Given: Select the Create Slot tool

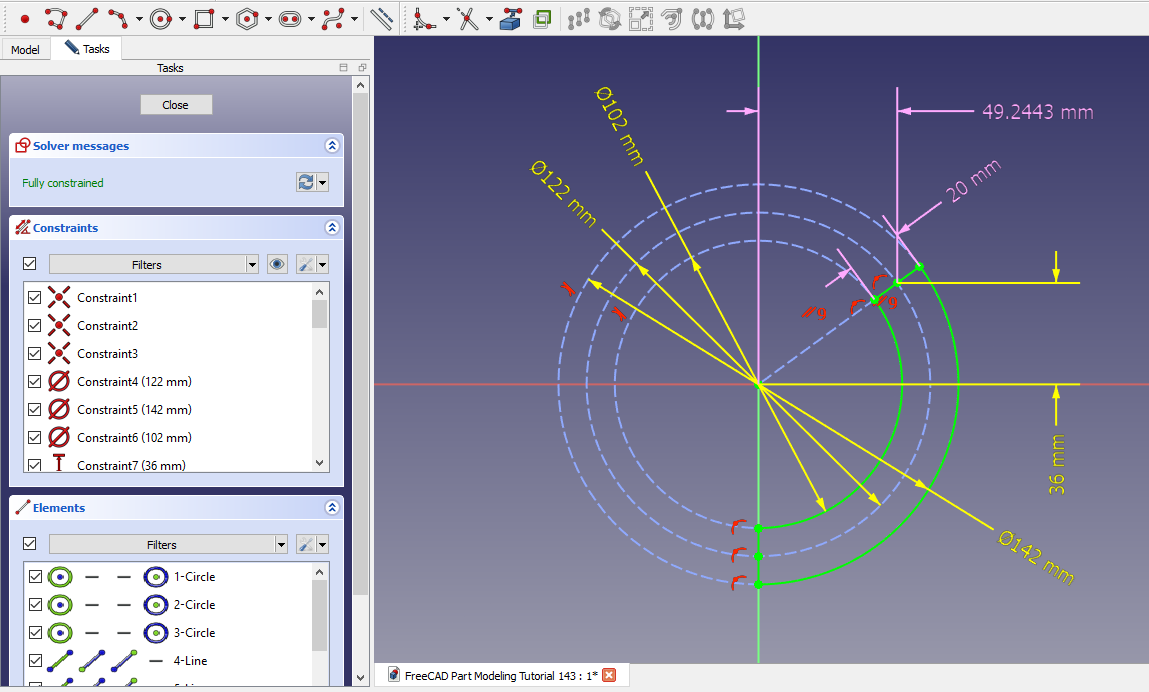Looking at the screenshot, I should pyautogui.click(x=290, y=18).
